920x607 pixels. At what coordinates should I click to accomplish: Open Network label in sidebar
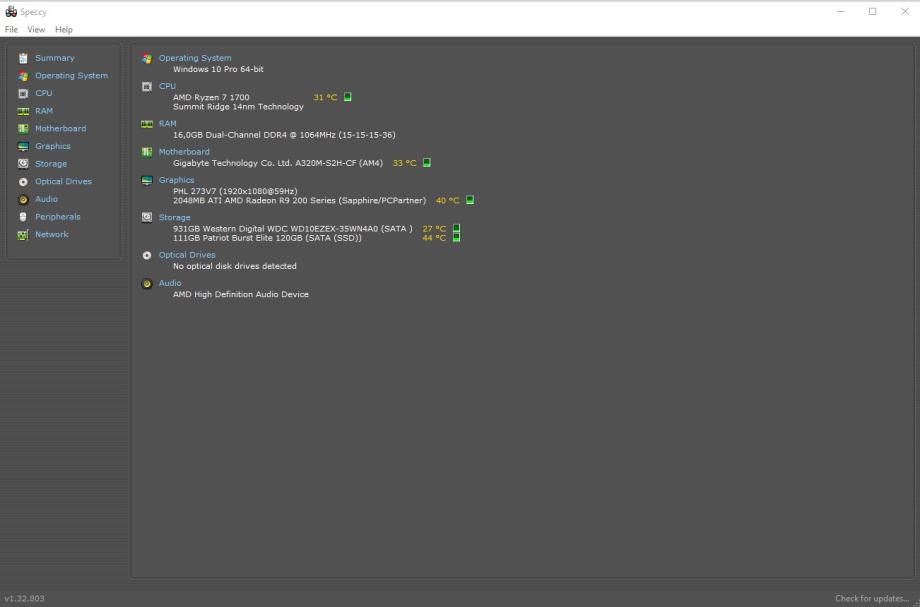pos(52,234)
